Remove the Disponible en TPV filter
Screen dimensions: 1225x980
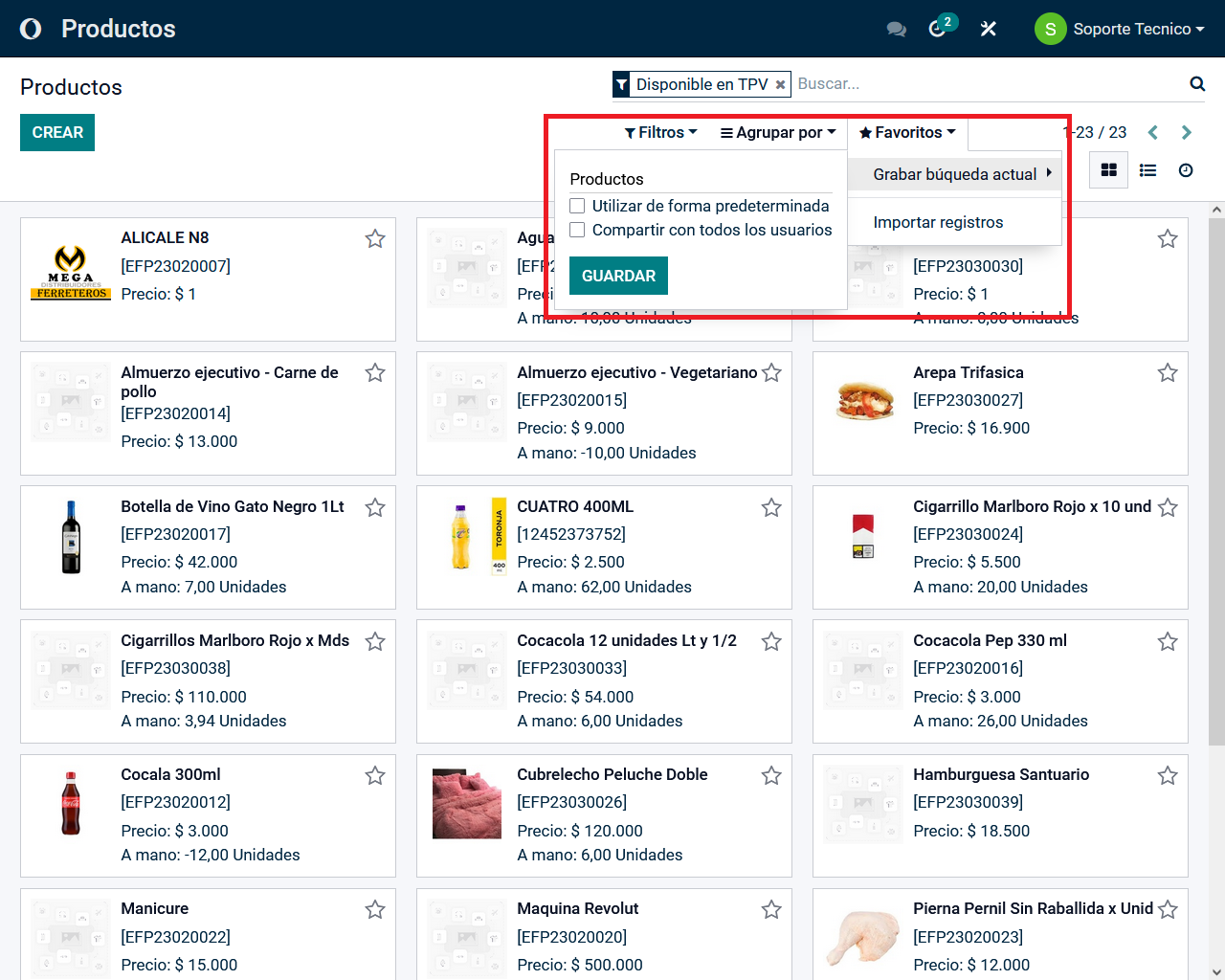(781, 85)
